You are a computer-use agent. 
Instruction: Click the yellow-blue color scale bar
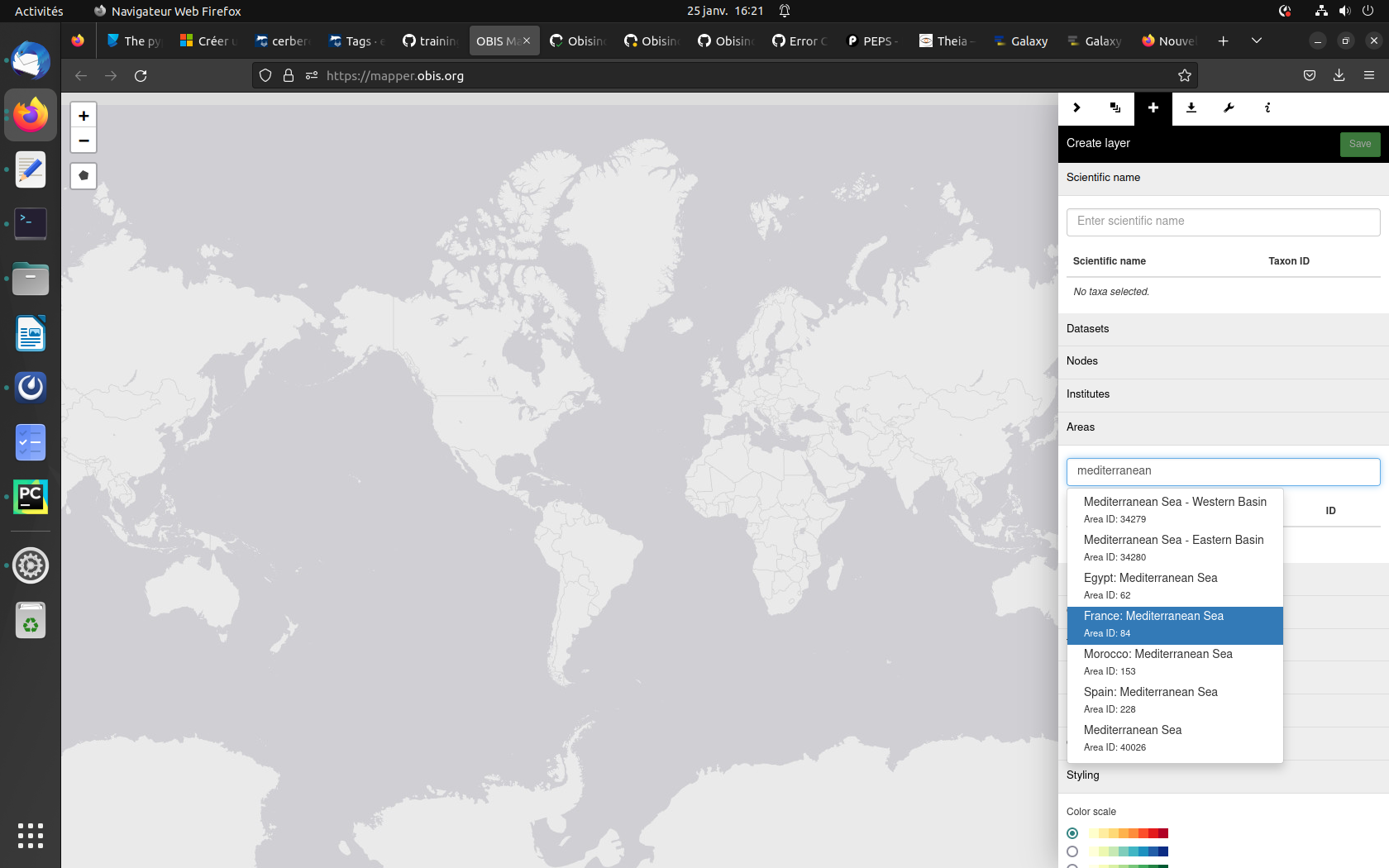(x=1129, y=851)
